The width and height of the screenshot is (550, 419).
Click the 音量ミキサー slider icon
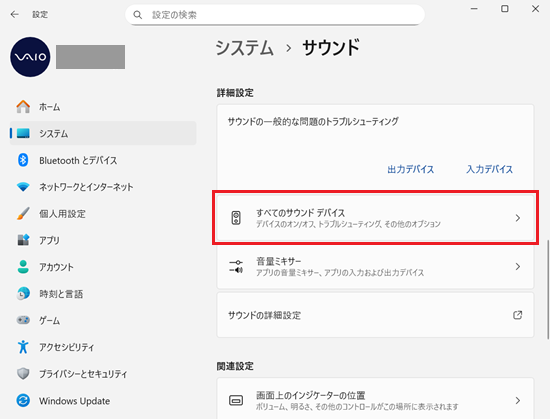[x=236, y=266]
